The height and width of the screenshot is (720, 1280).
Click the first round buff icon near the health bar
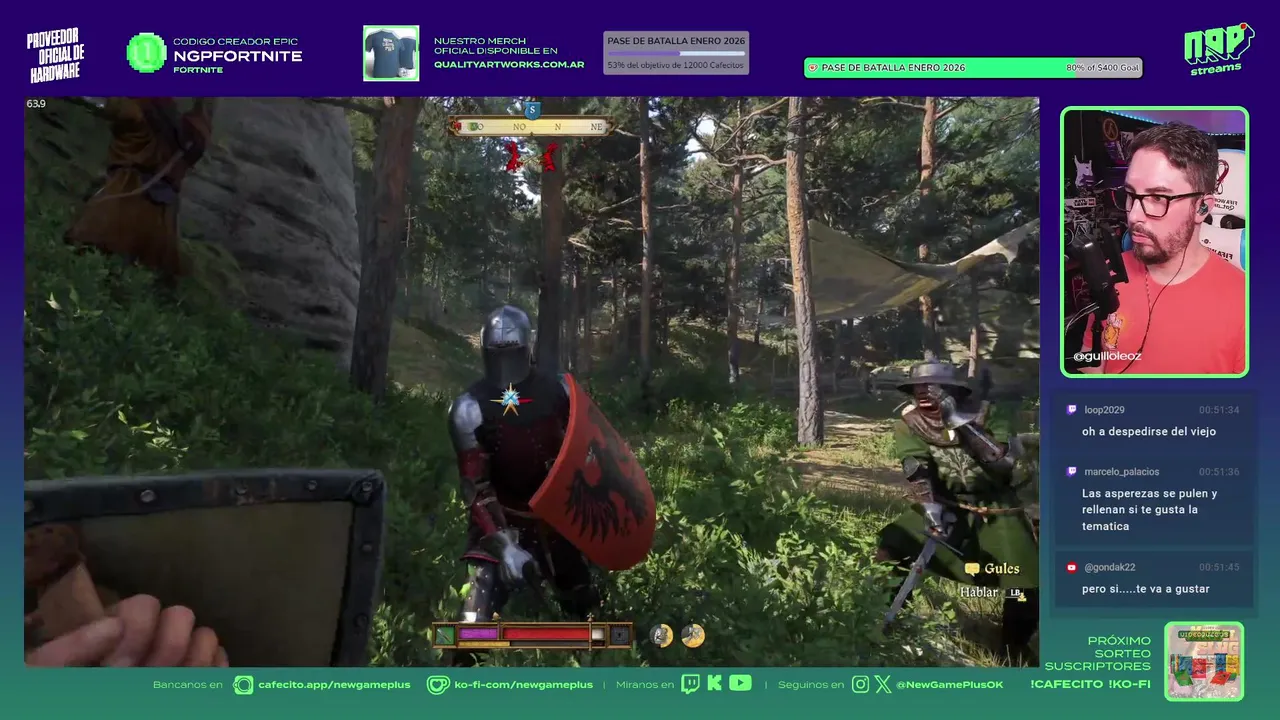click(x=661, y=635)
